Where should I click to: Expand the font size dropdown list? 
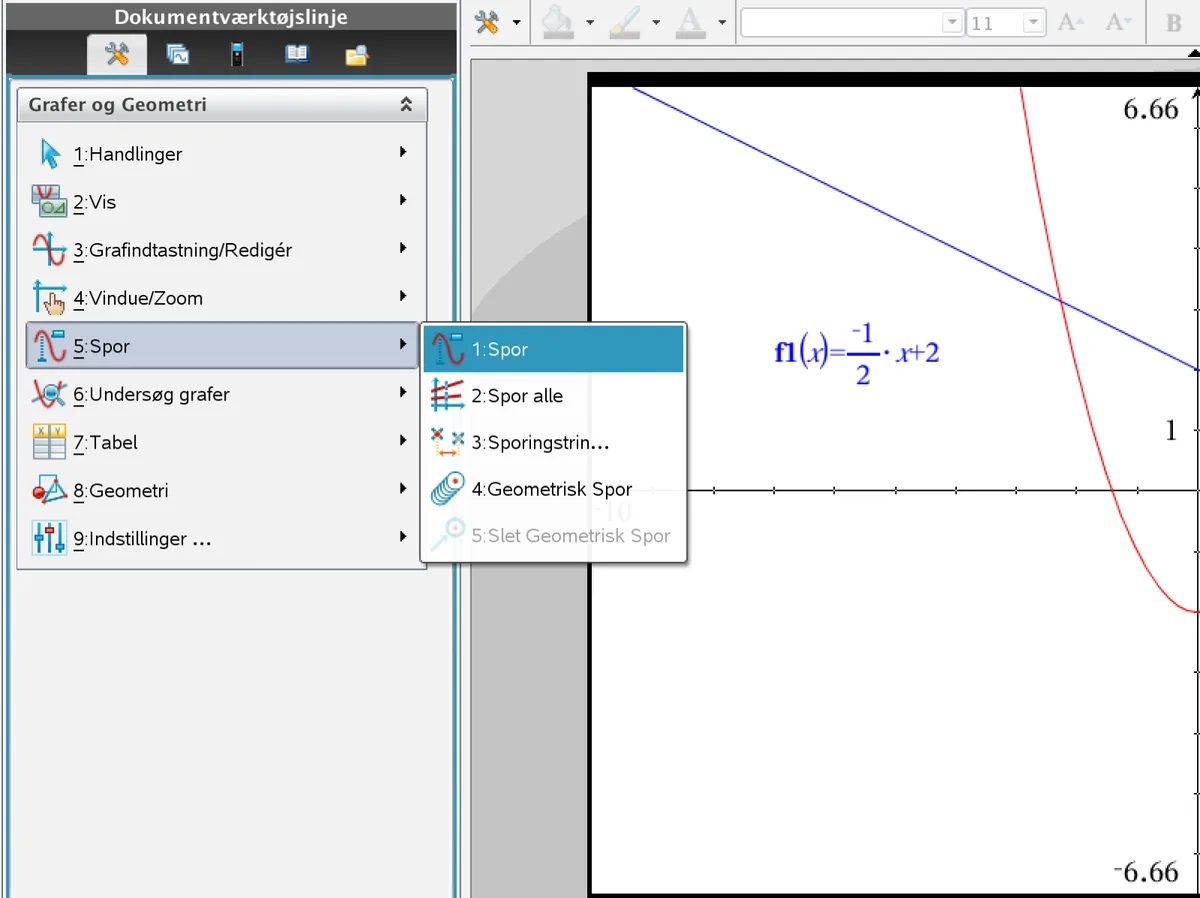[1034, 22]
